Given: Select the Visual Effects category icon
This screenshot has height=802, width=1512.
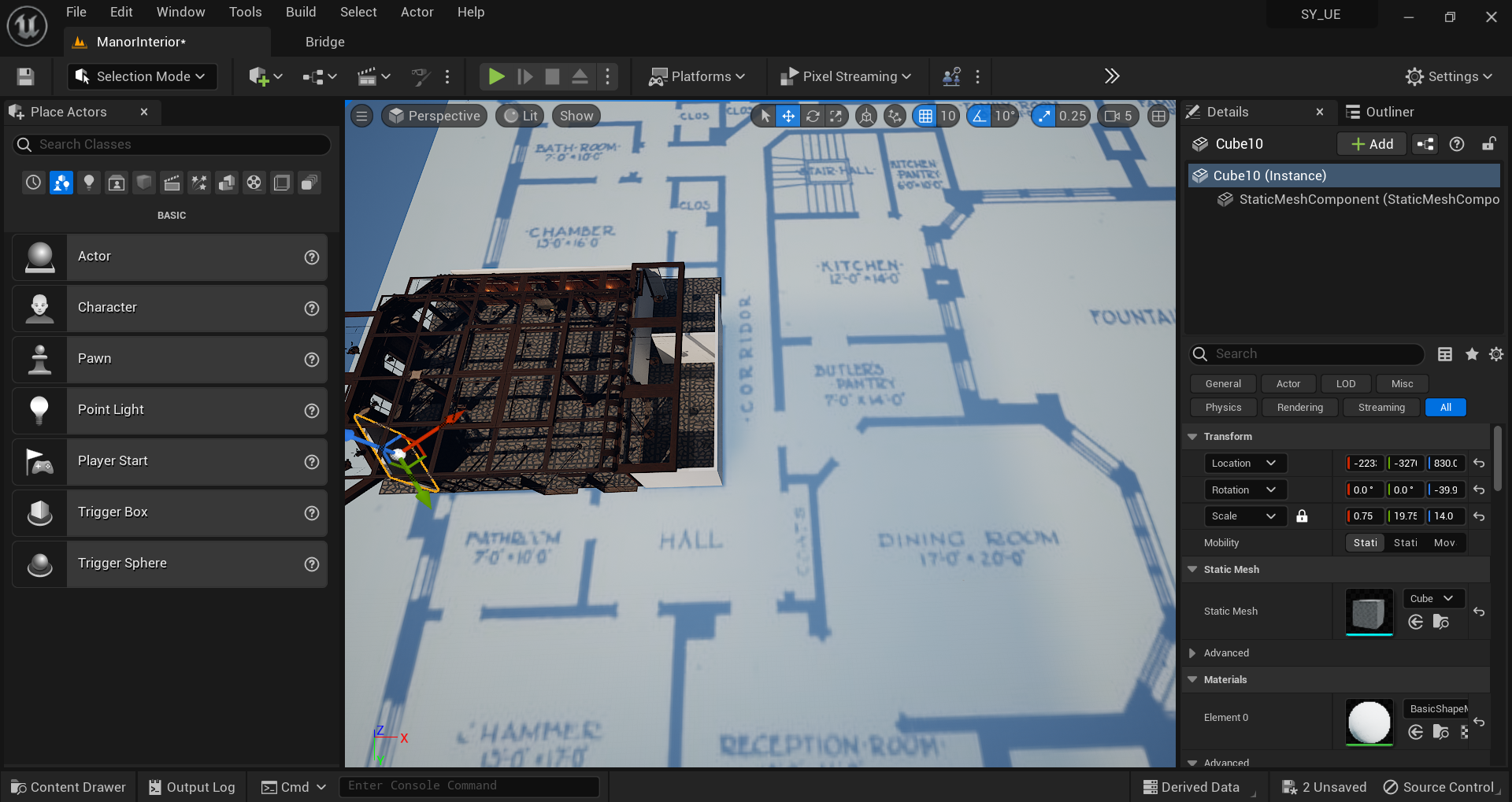Looking at the screenshot, I should [x=199, y=183].
